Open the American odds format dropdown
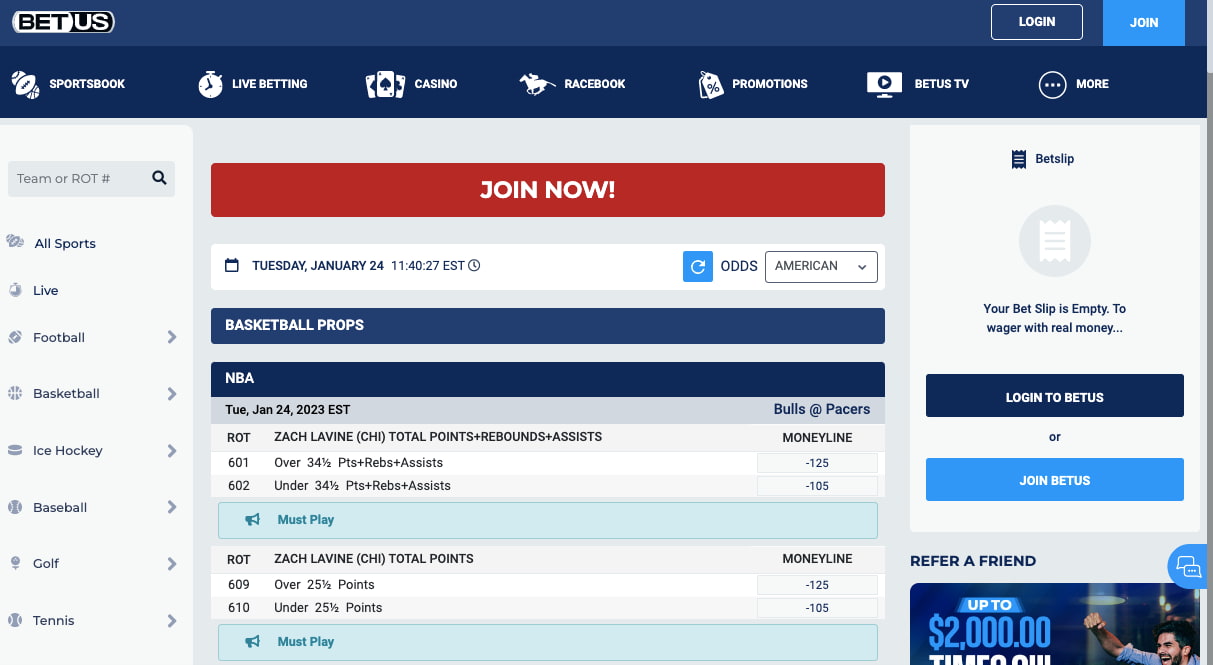The height and width of the screenshot is (665, 1213). tap(821, 267)
